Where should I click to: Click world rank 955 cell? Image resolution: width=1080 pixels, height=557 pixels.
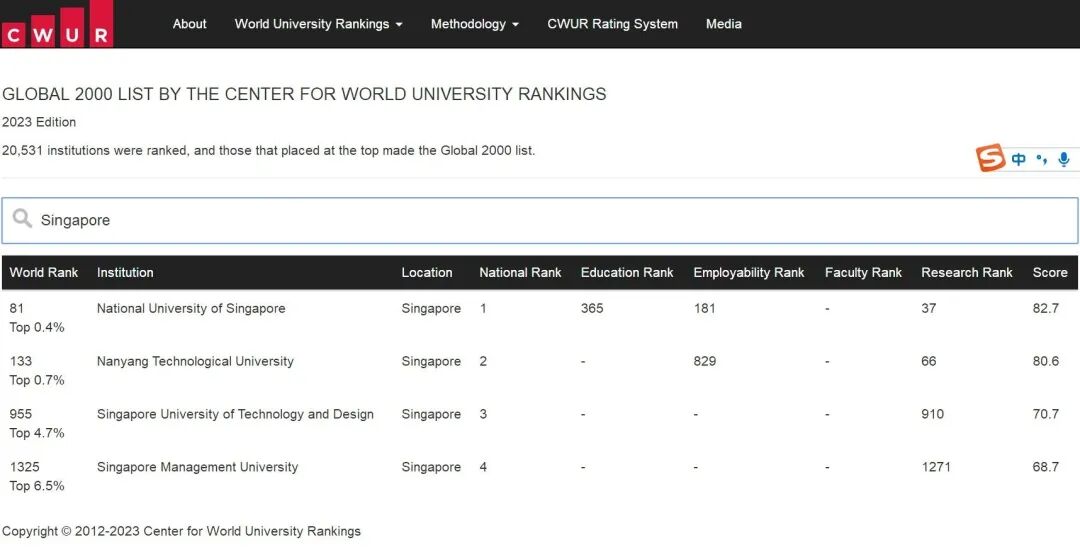pos(21,414)
